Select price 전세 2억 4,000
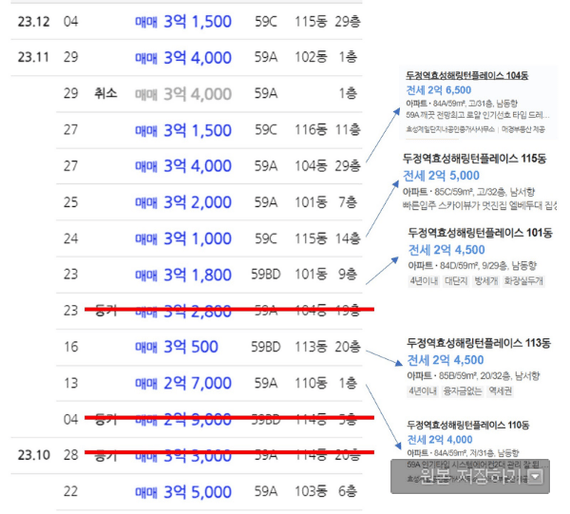570x514 pixels. click(439, 439)
